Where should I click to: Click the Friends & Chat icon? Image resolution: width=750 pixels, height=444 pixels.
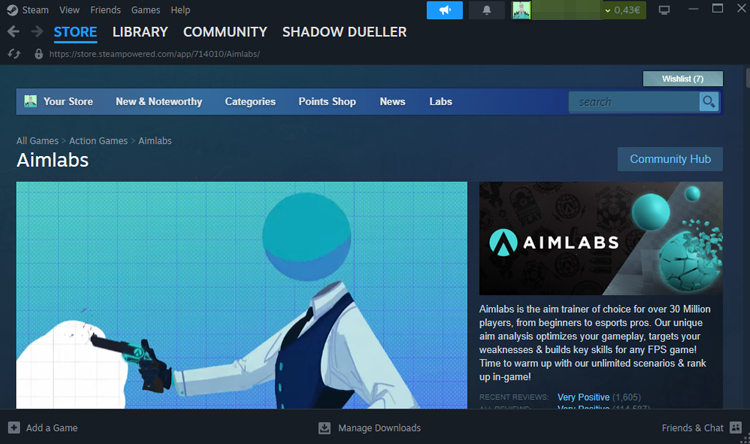tap(736, 427)
